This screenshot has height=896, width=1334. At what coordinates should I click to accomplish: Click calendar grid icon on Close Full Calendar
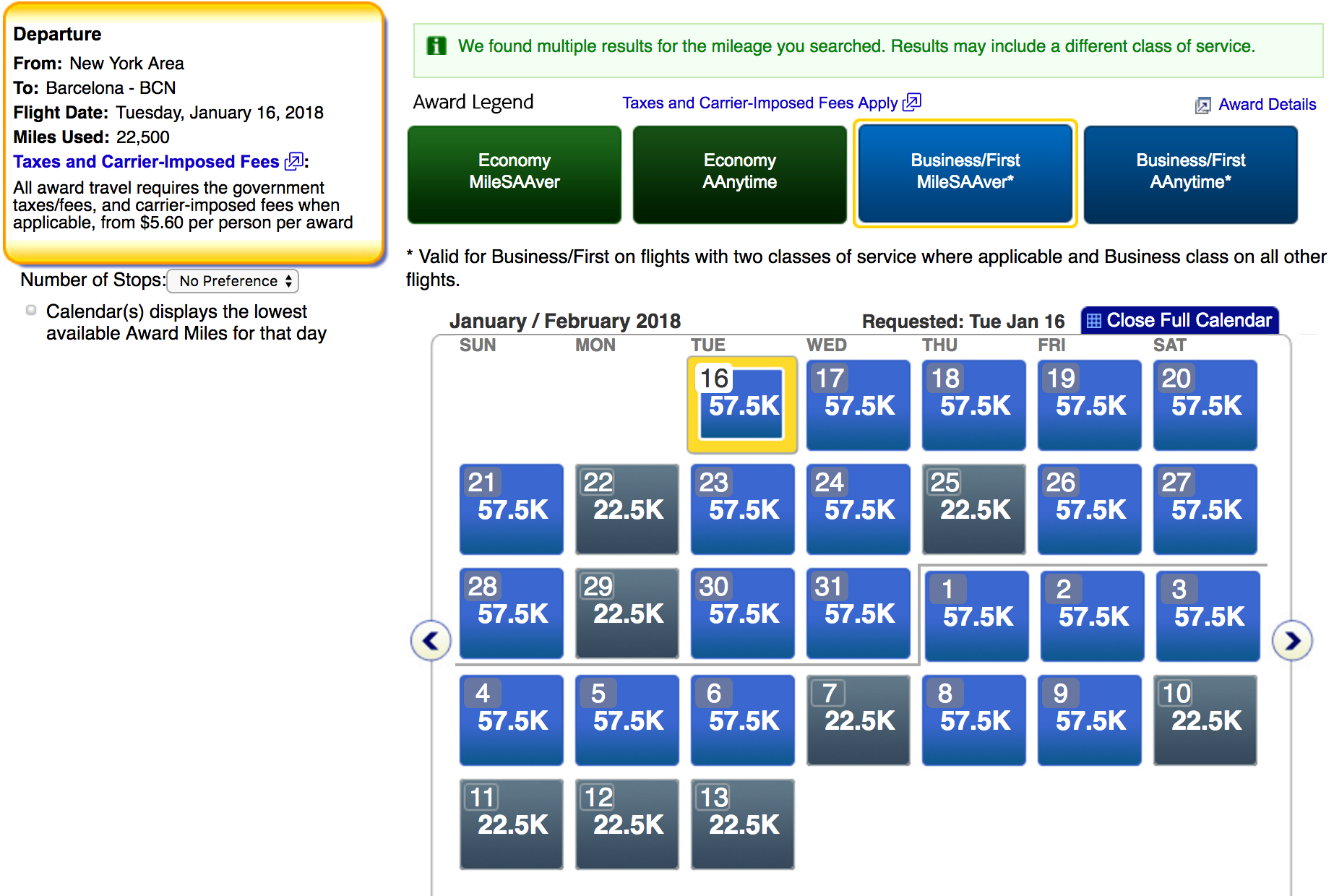point(1094,321)
